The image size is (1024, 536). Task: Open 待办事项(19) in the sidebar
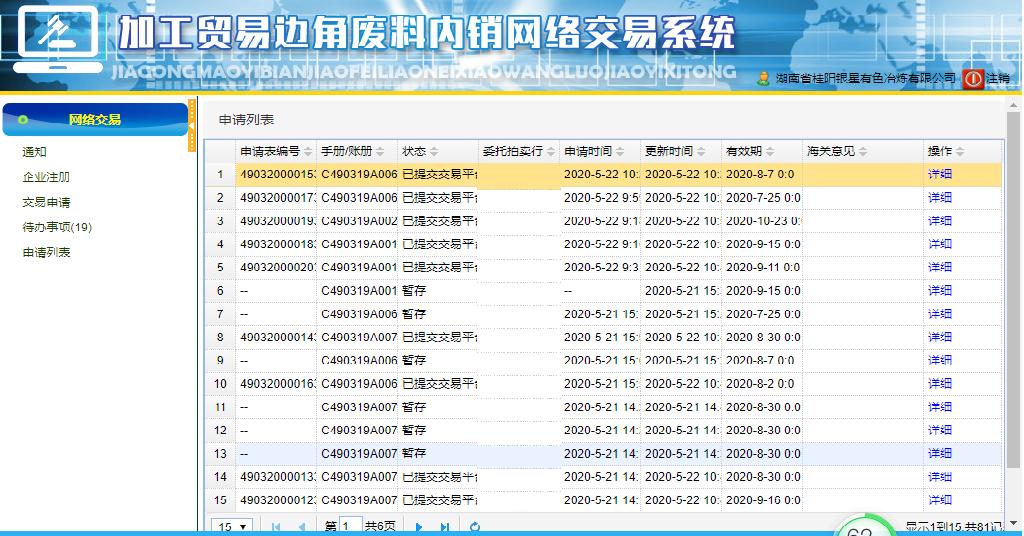57,227
